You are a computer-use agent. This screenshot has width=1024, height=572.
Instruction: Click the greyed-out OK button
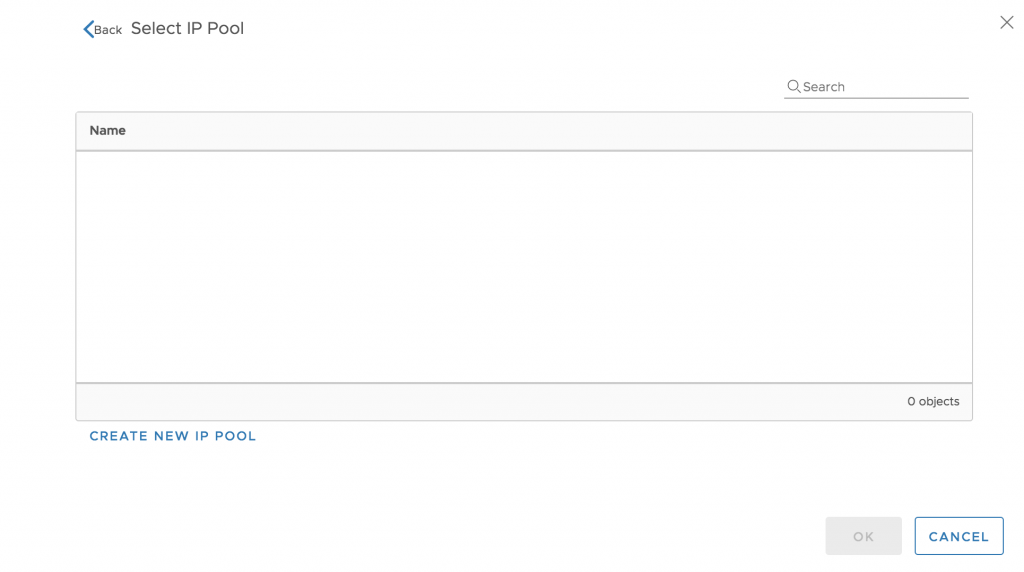pos(863,536)
